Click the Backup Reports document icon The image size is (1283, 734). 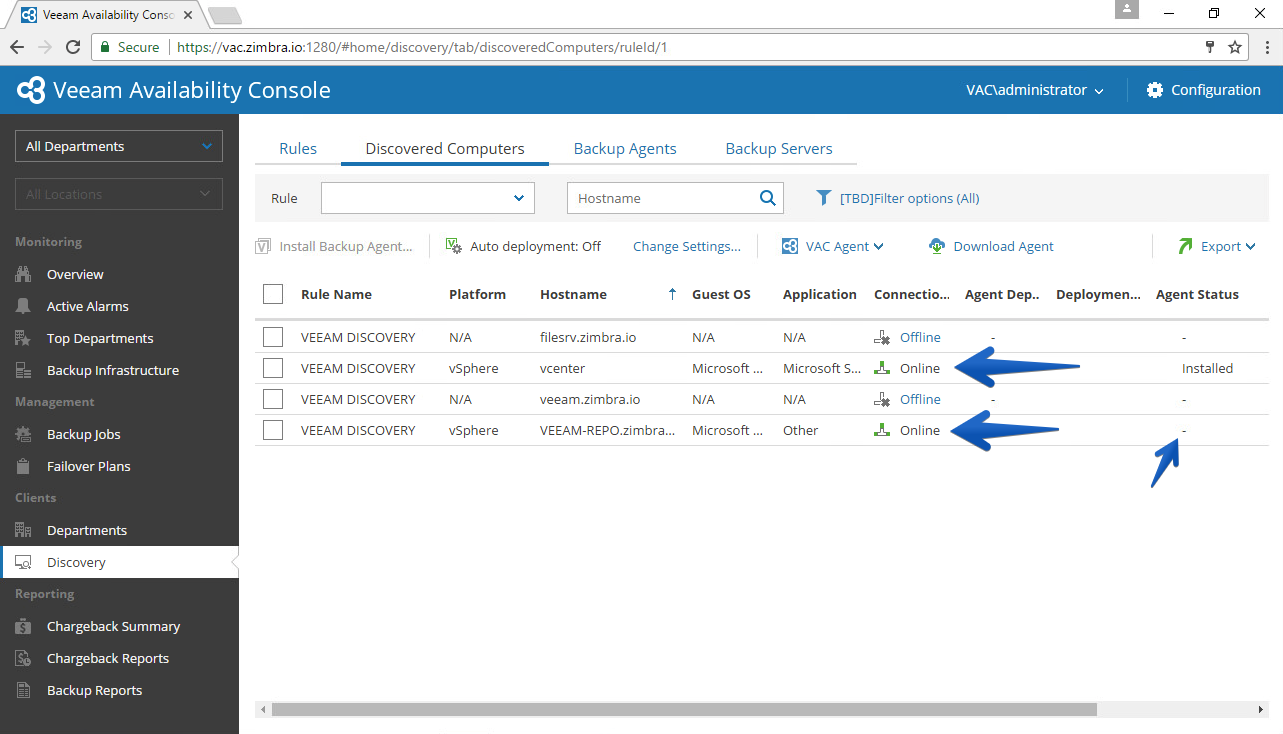pyautogui.click(x=24, y=690)
